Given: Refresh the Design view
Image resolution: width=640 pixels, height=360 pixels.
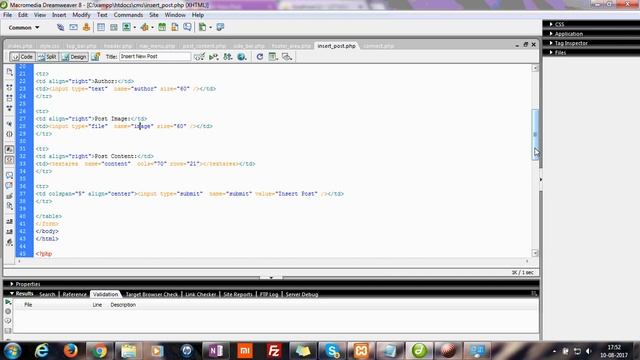Looking at the screenshot, I should click(260, 57).
